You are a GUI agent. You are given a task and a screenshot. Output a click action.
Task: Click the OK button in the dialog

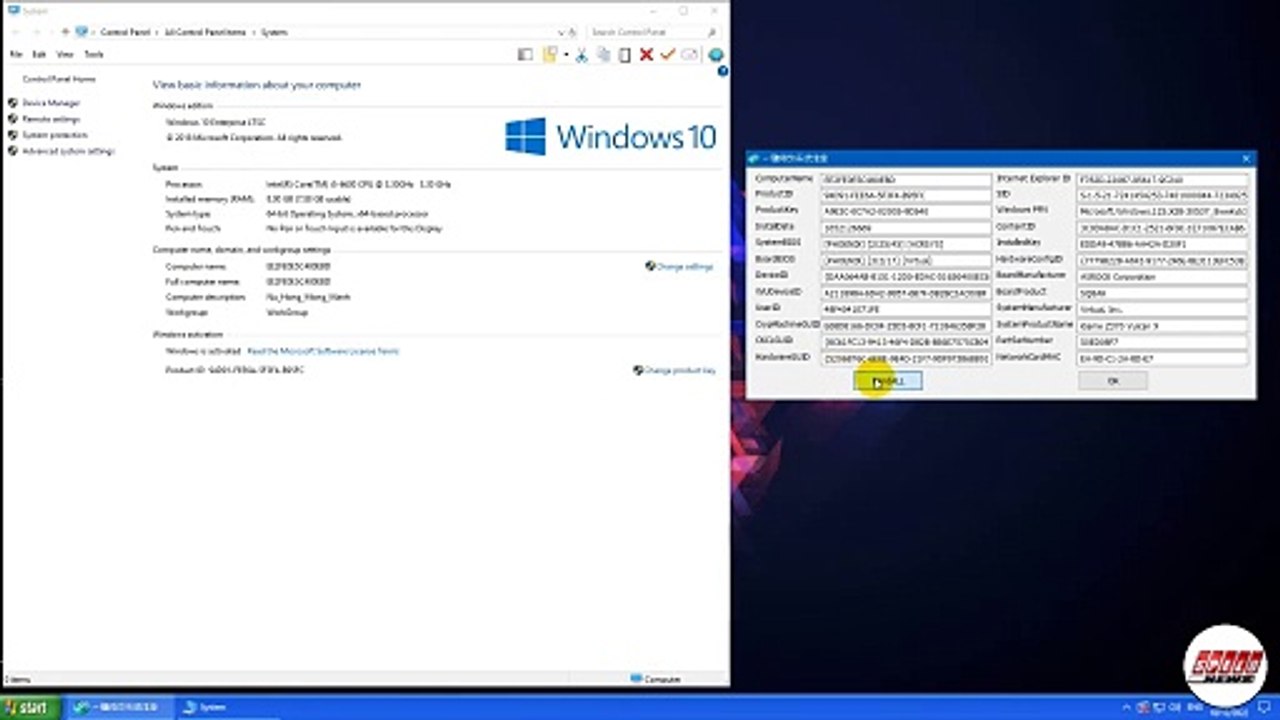coord(1112,381)
